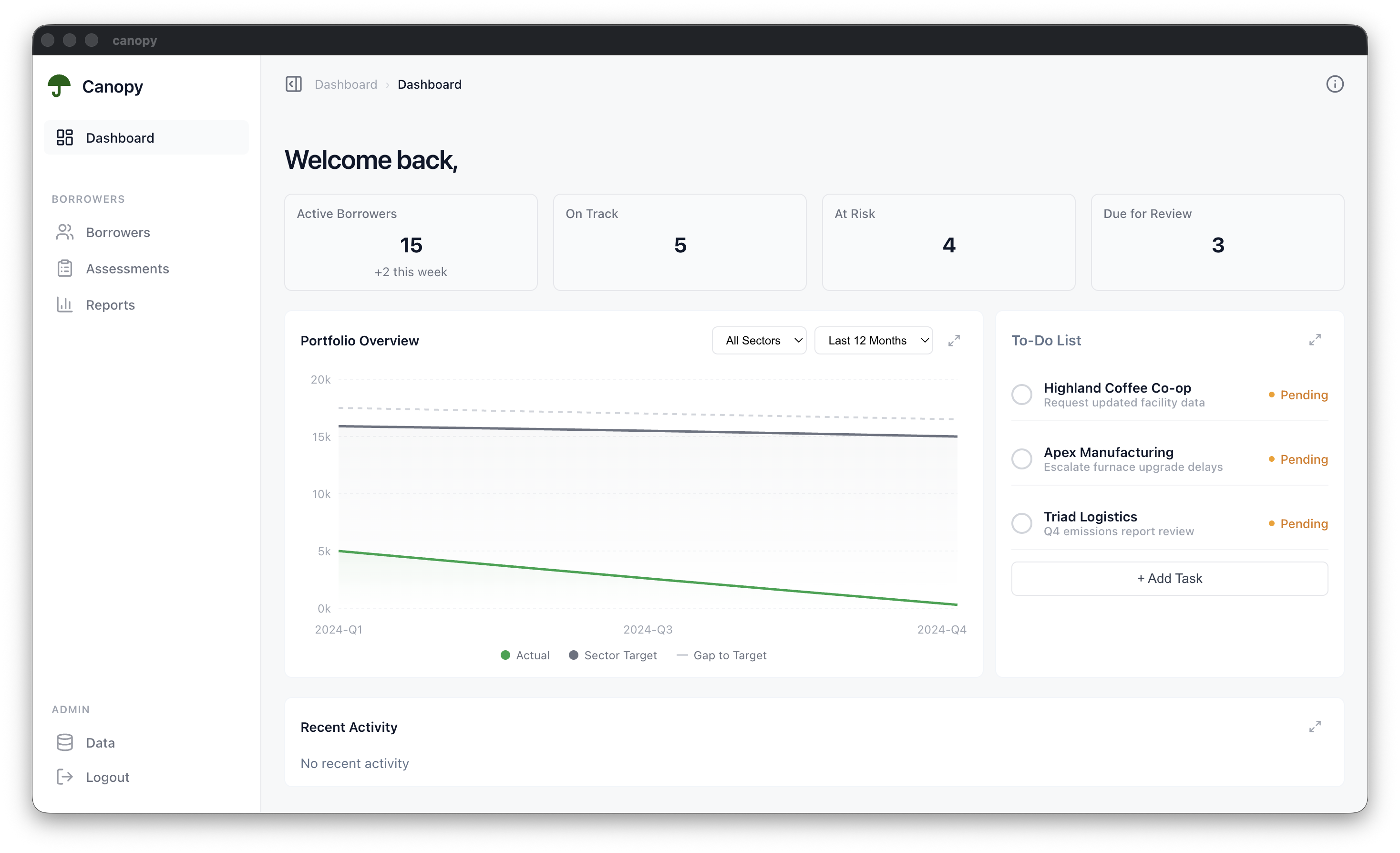Viewport: 1400px width, 853px height.
Task: Tick the Triad Logistics task circle
Action: click(1021, 523)
